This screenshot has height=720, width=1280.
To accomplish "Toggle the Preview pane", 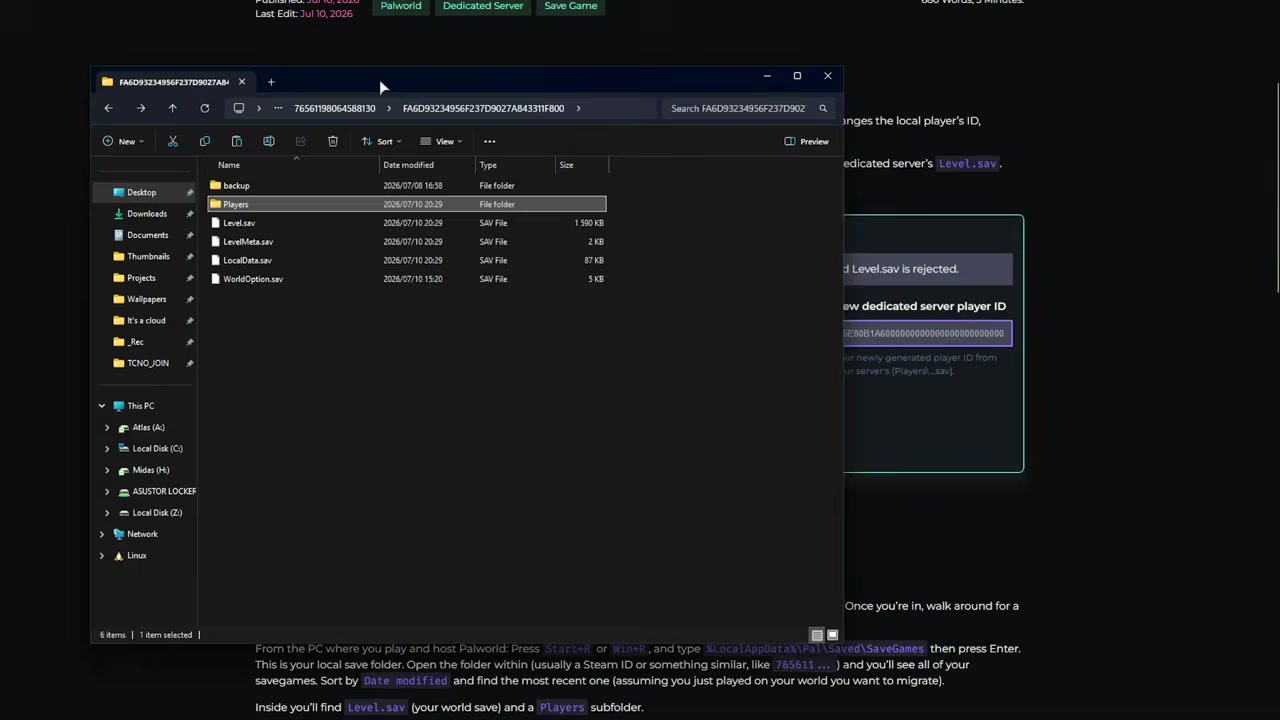I will click(806, 141).
